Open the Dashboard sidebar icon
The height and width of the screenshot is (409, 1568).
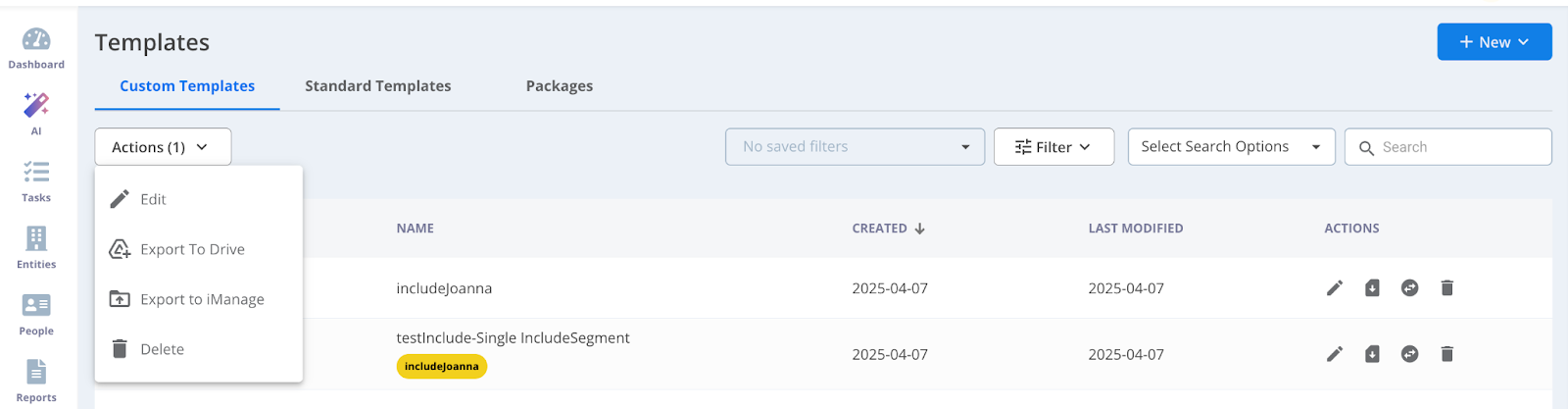[36, 39]
